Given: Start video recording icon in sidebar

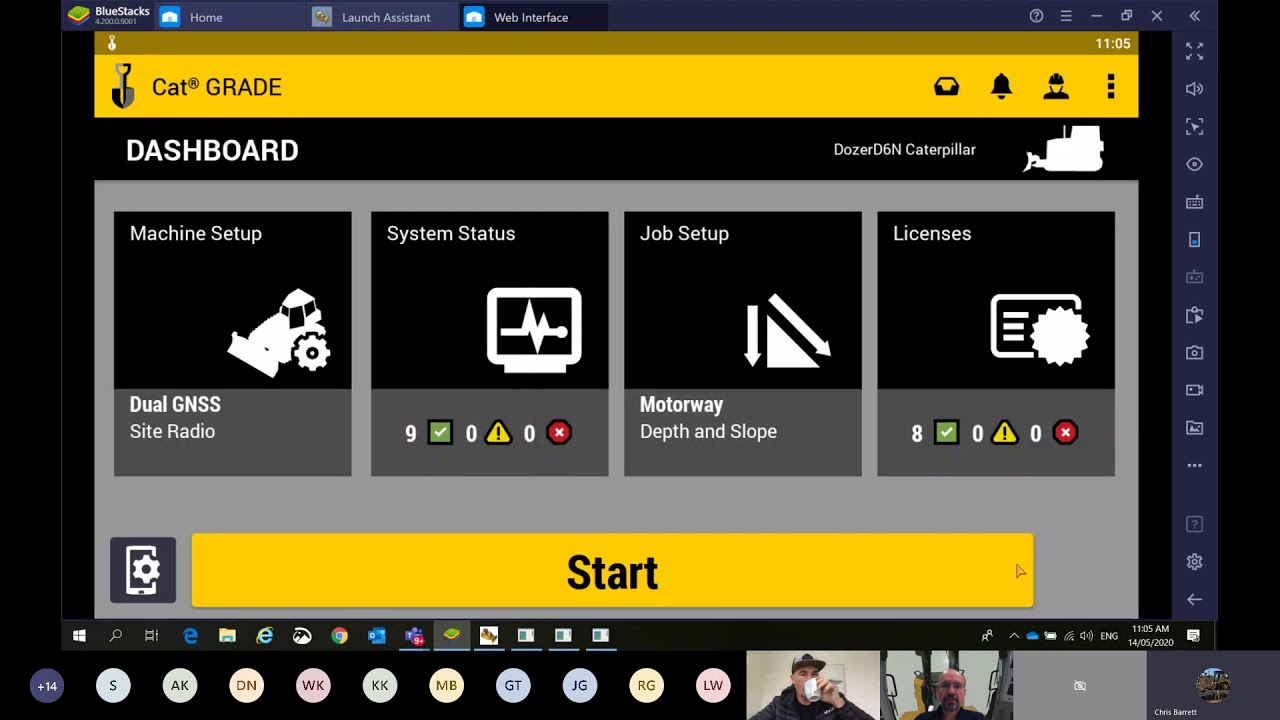Looking at the screenshot, I should 1194,390.
